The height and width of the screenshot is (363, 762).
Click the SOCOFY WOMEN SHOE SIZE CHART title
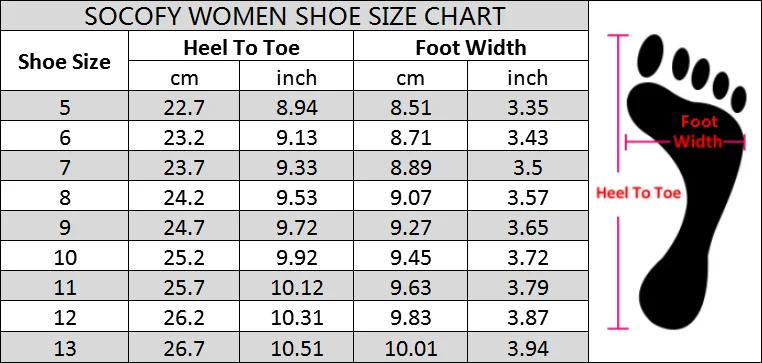point(294,16)
